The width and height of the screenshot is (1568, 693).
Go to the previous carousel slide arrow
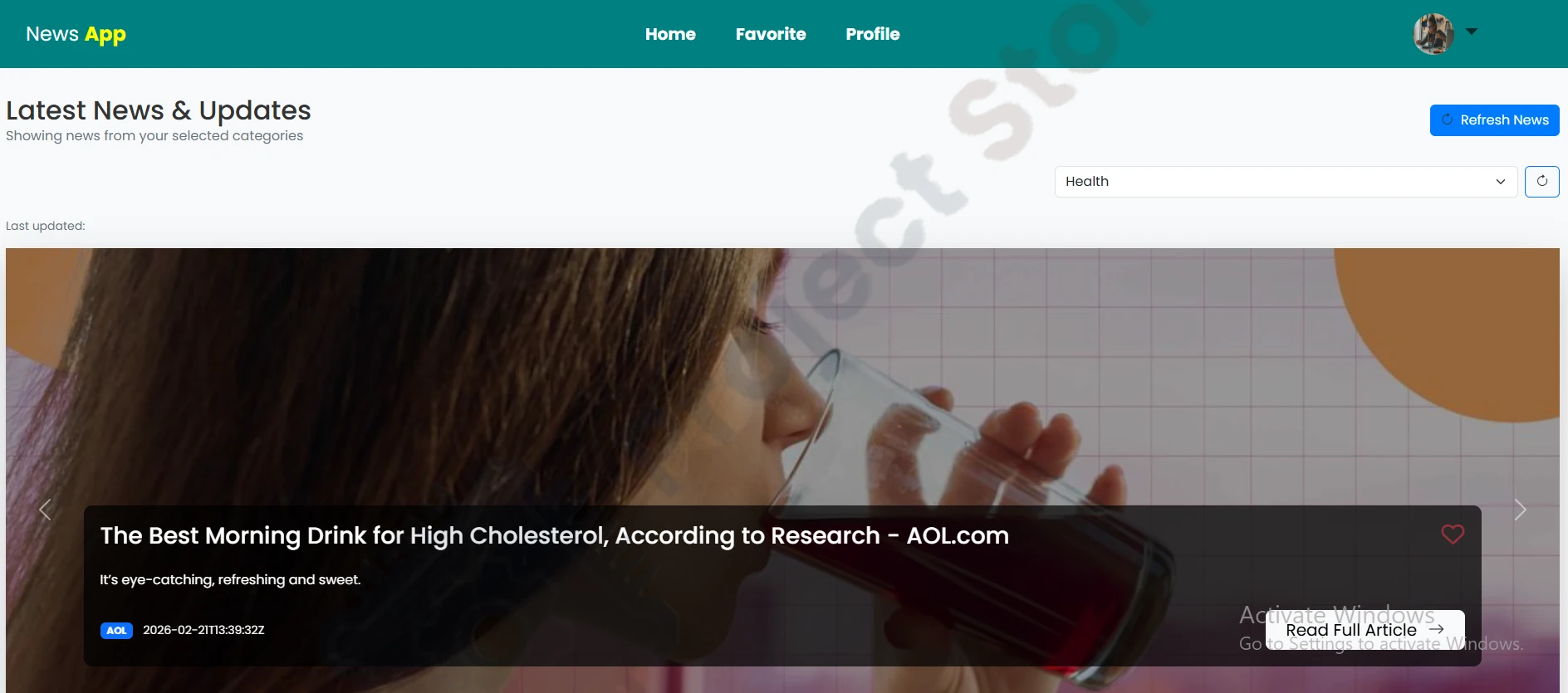coord(46,510)
